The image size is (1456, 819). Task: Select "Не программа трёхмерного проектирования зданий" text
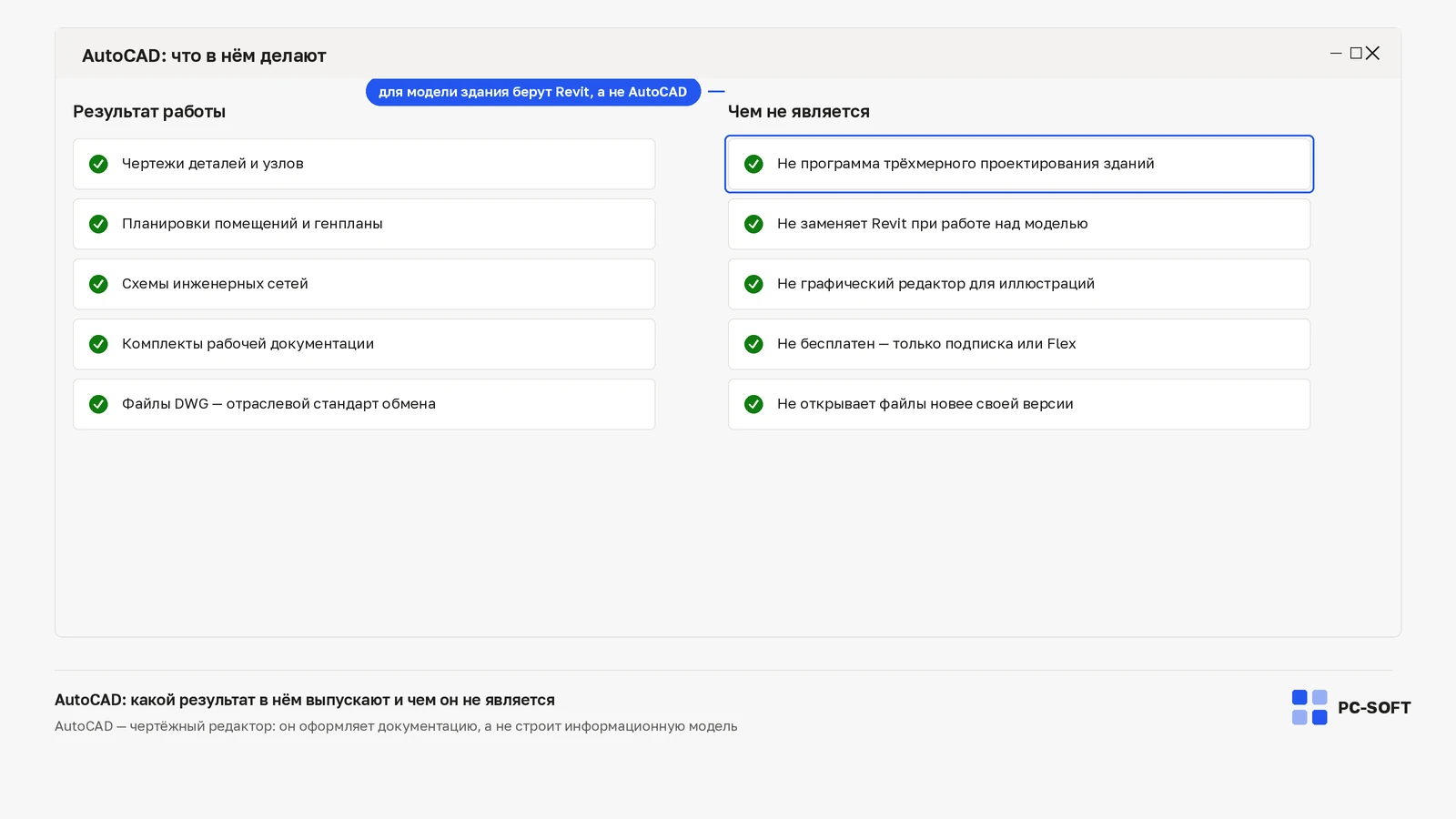pyautogui.click(x=966, y=164)
